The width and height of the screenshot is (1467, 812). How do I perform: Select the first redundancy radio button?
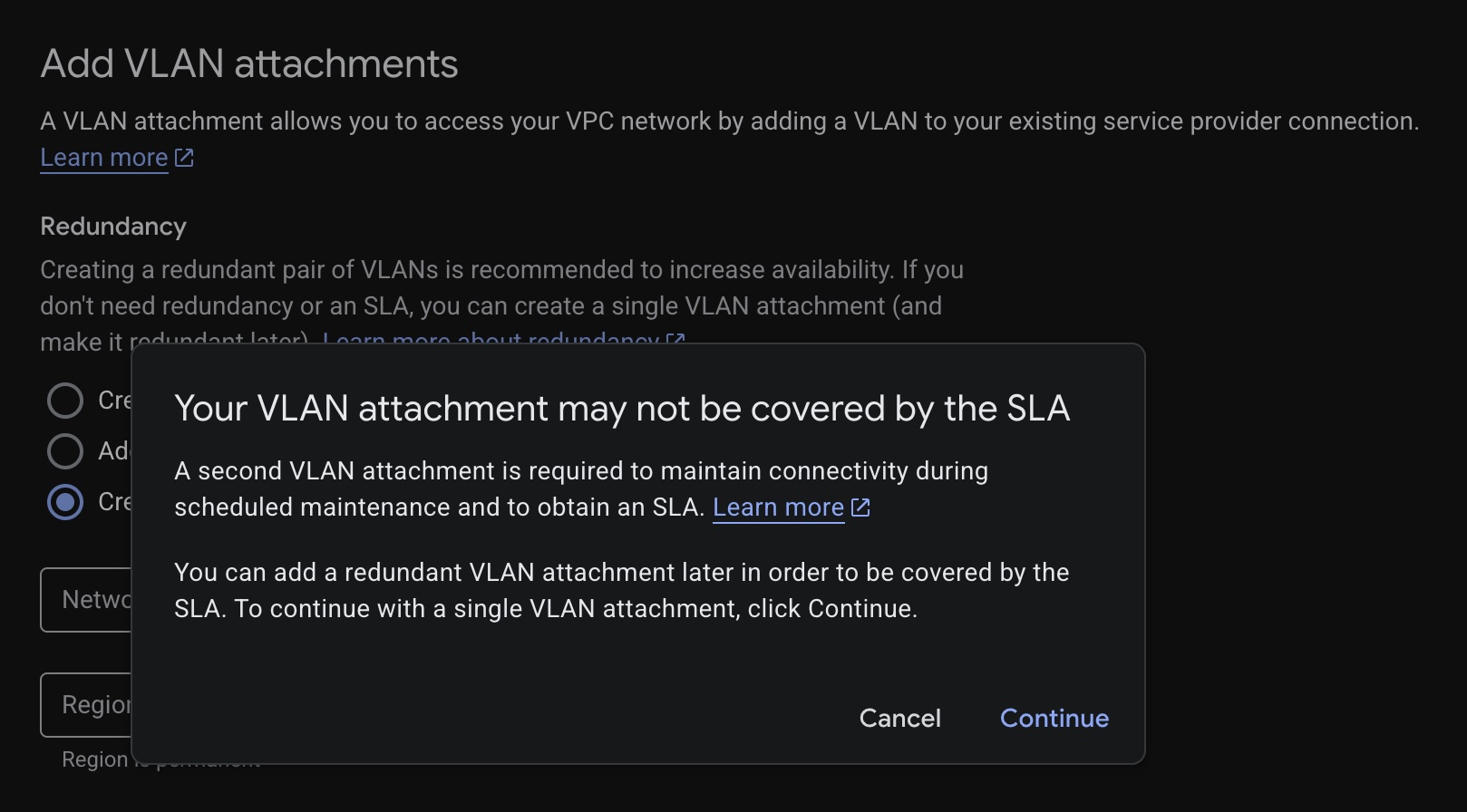65,401
